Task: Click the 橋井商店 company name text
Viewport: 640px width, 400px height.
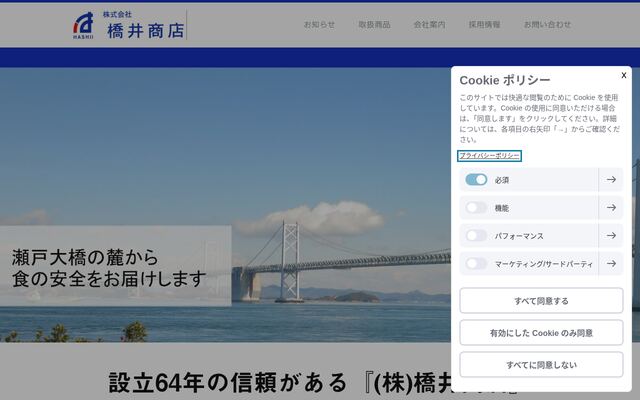Action: click(146, 31)
